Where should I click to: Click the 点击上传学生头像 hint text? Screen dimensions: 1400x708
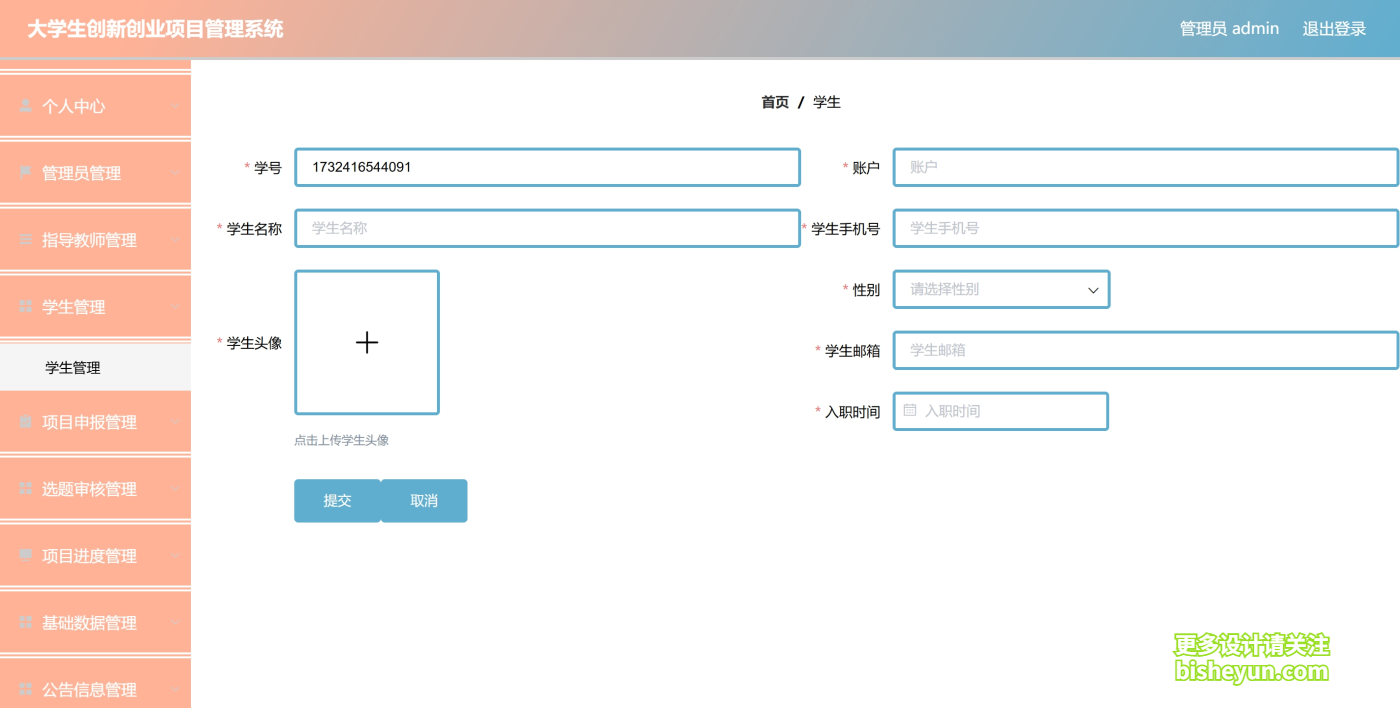341,440
